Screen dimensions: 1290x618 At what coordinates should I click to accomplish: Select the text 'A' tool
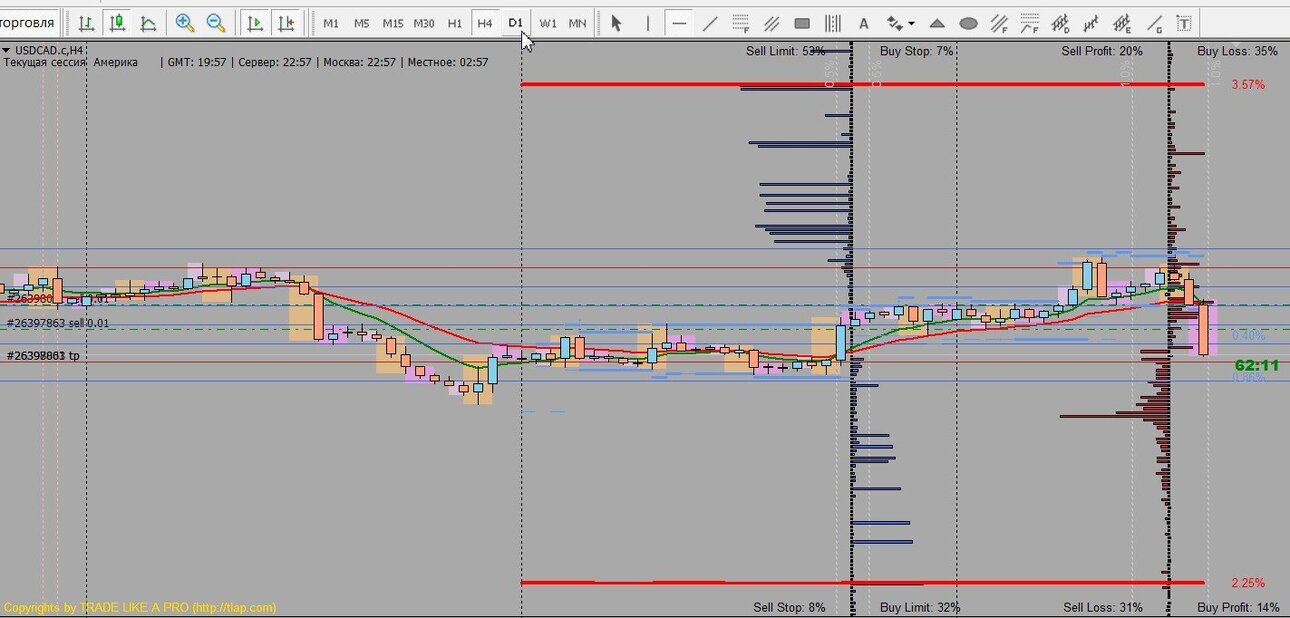click(864, 22)
